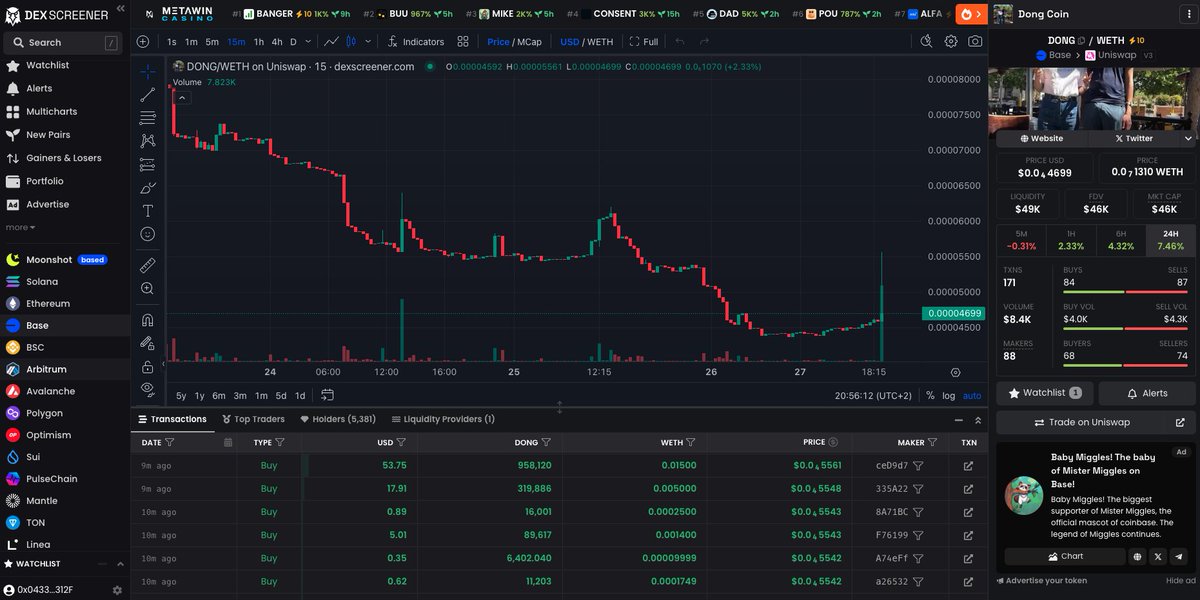Screen dimensions: 1200x600
Task: Toggle the magnet snap mode
Action: [147, 320]
